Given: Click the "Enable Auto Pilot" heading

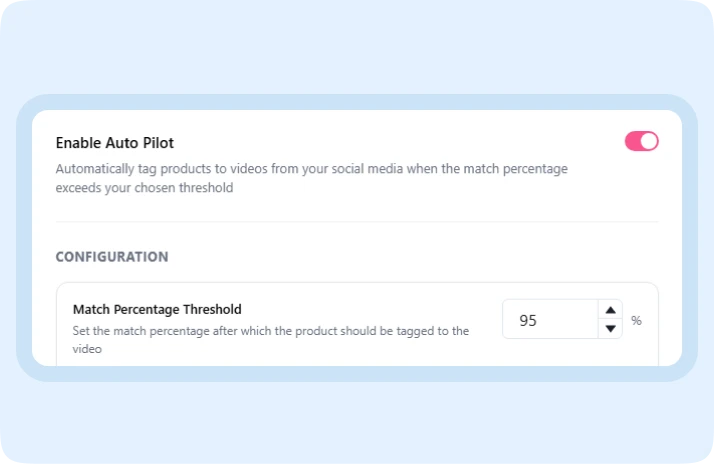Looking at the screenshot, I should coord(115,143).
